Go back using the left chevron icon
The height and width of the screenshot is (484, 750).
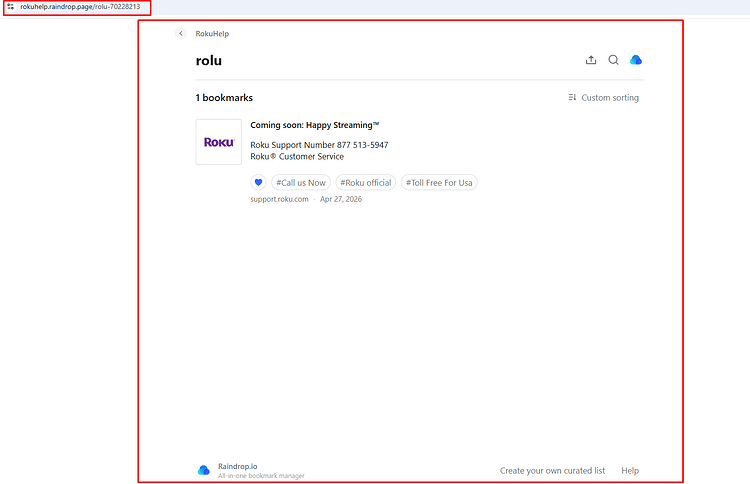tap(180, 33)
